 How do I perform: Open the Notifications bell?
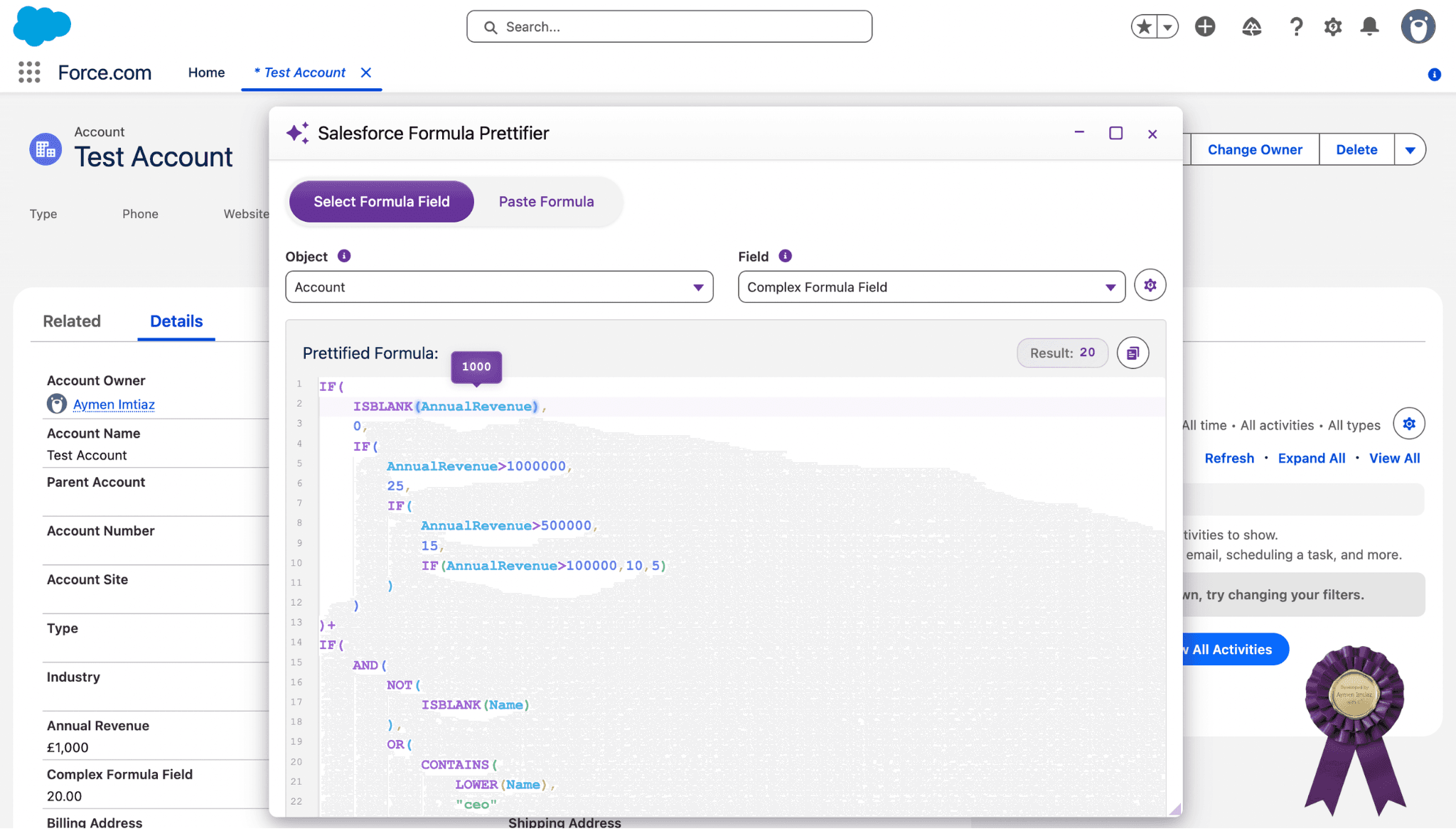tap(1370, 27)
